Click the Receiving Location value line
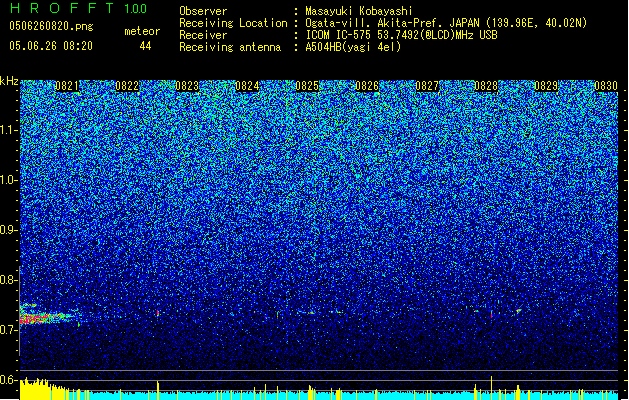 point(446,23)
